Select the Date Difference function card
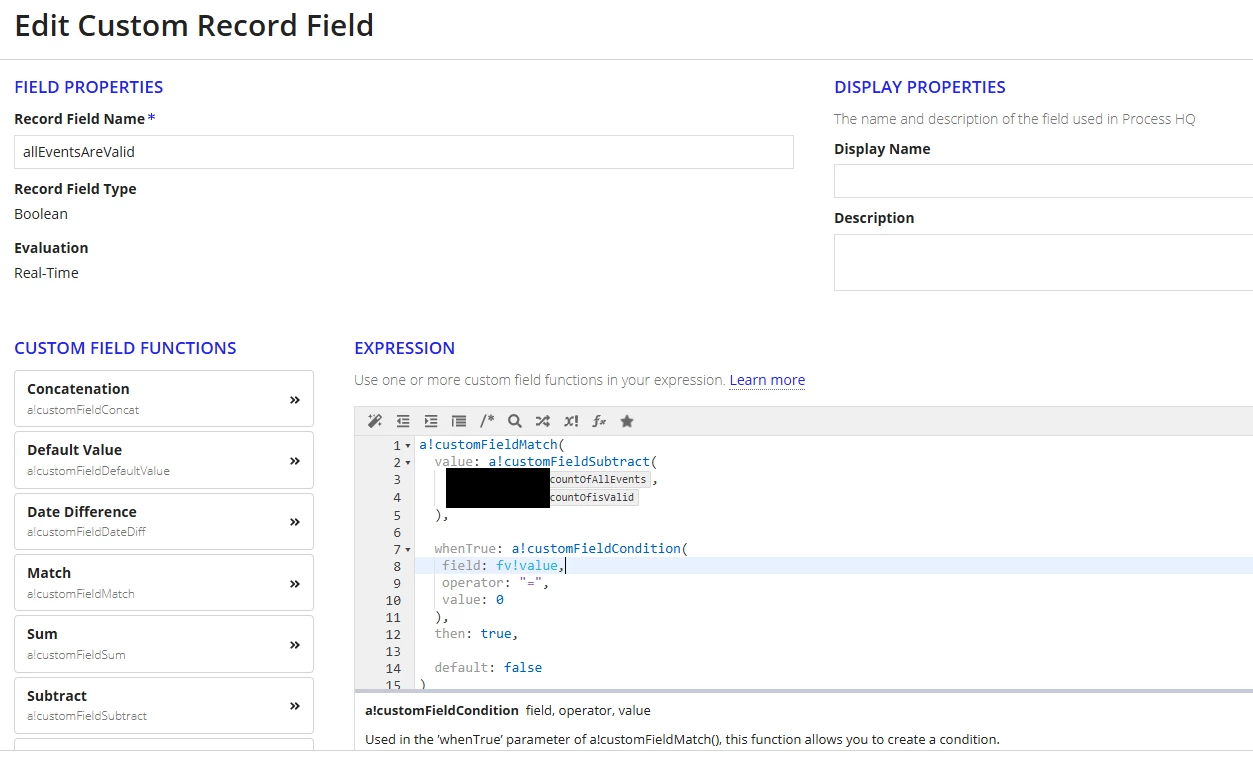 164,521
